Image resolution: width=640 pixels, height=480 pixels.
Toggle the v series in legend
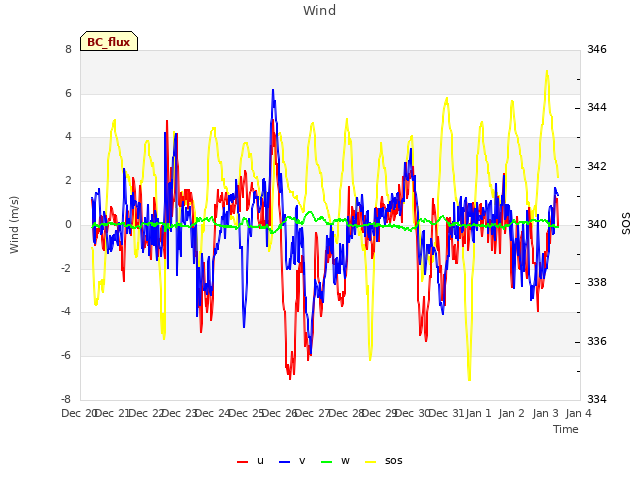[292, 461]
